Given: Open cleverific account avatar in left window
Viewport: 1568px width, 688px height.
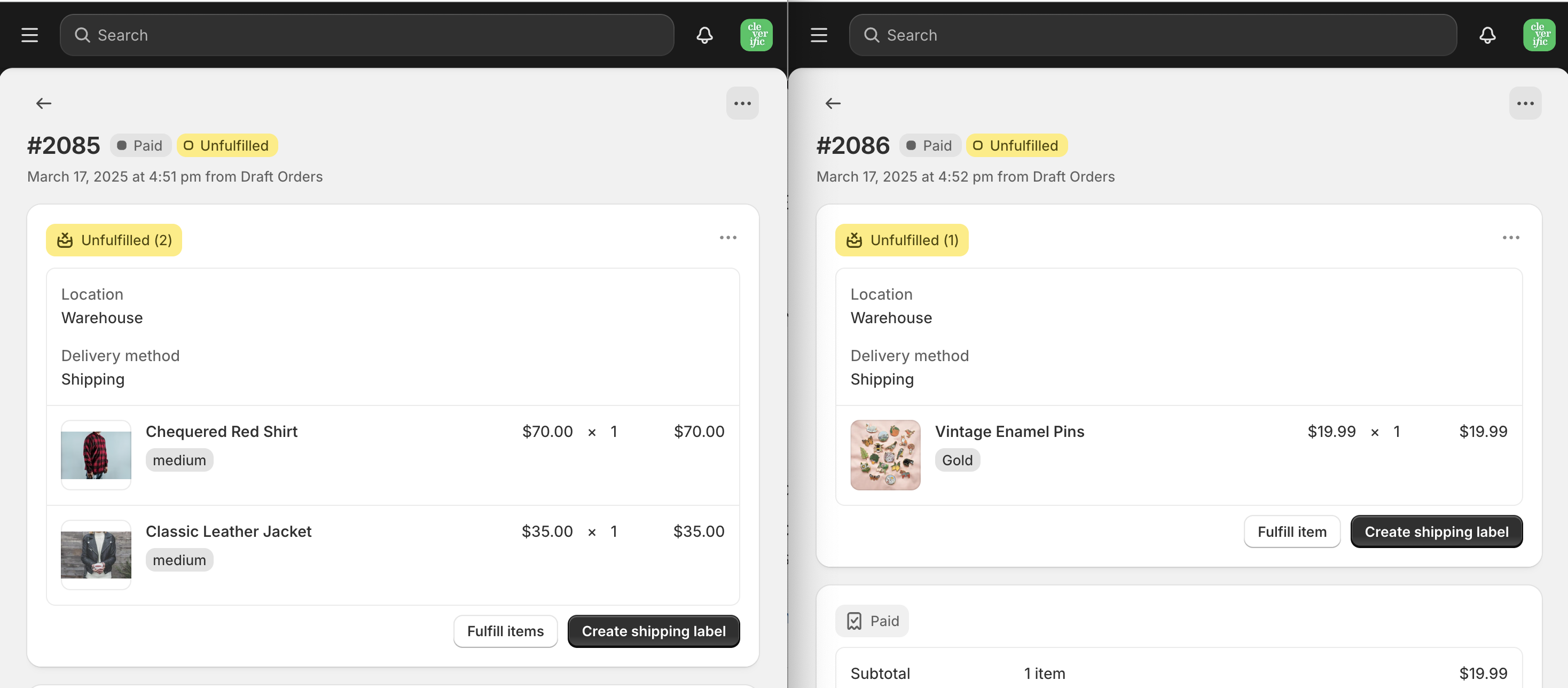Looking at the screenshot, I should [756, 35].
